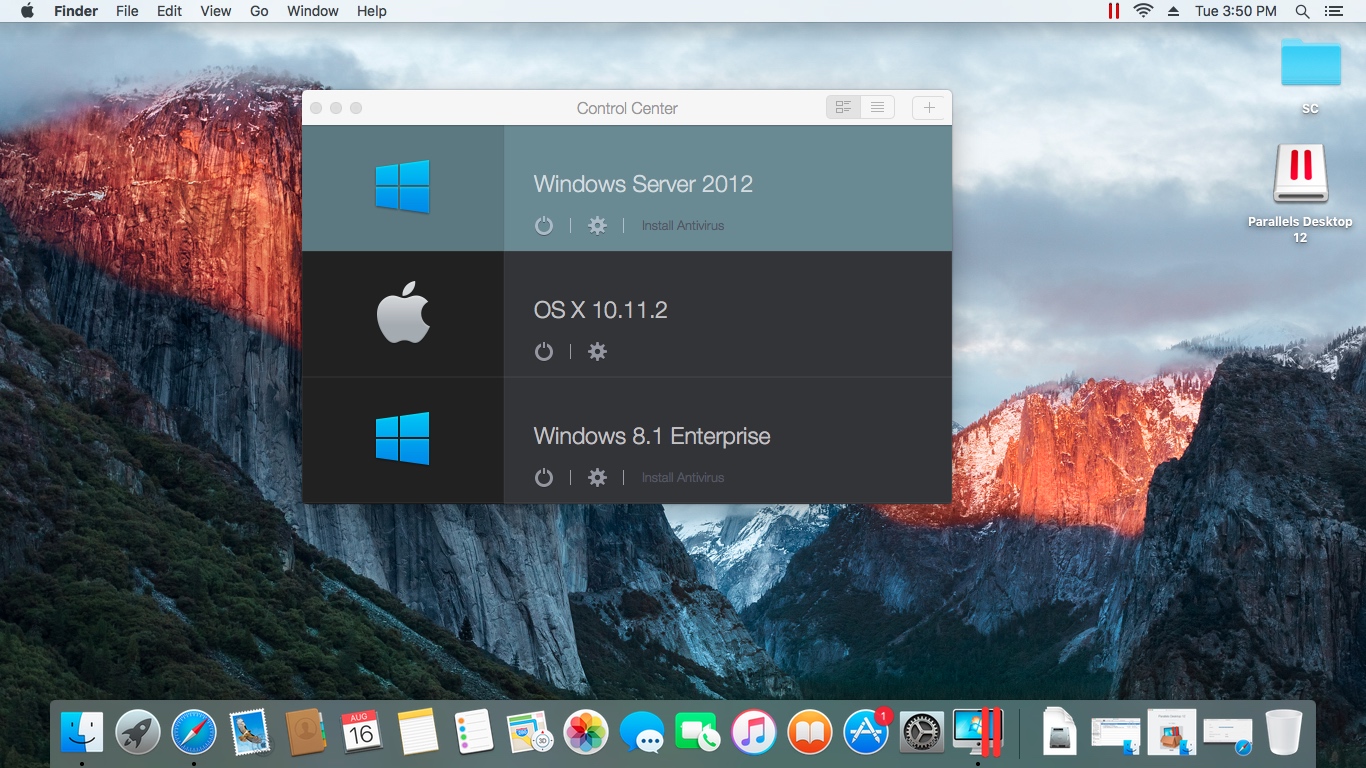Open the Help menu
Viewport: 1366px width, 768px height.
point(372,11)
